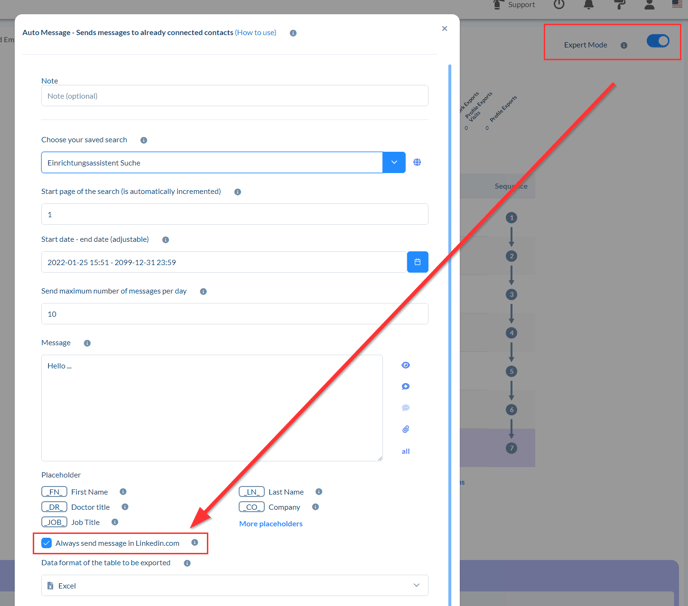Open the How to use link
Image resolution: width=688 pixels, height=606 pixels.
click(256, 32)
